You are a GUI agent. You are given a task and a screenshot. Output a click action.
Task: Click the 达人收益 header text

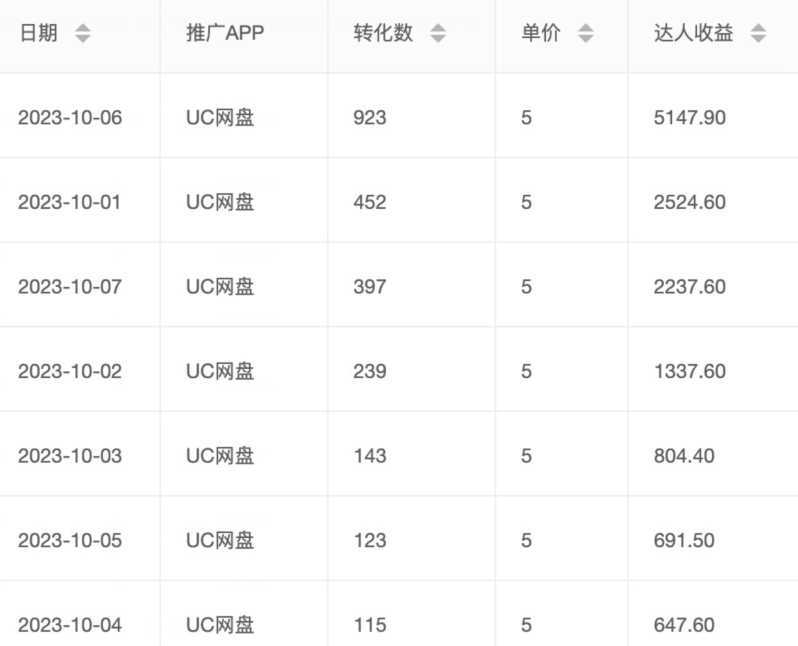pos(693,33)
